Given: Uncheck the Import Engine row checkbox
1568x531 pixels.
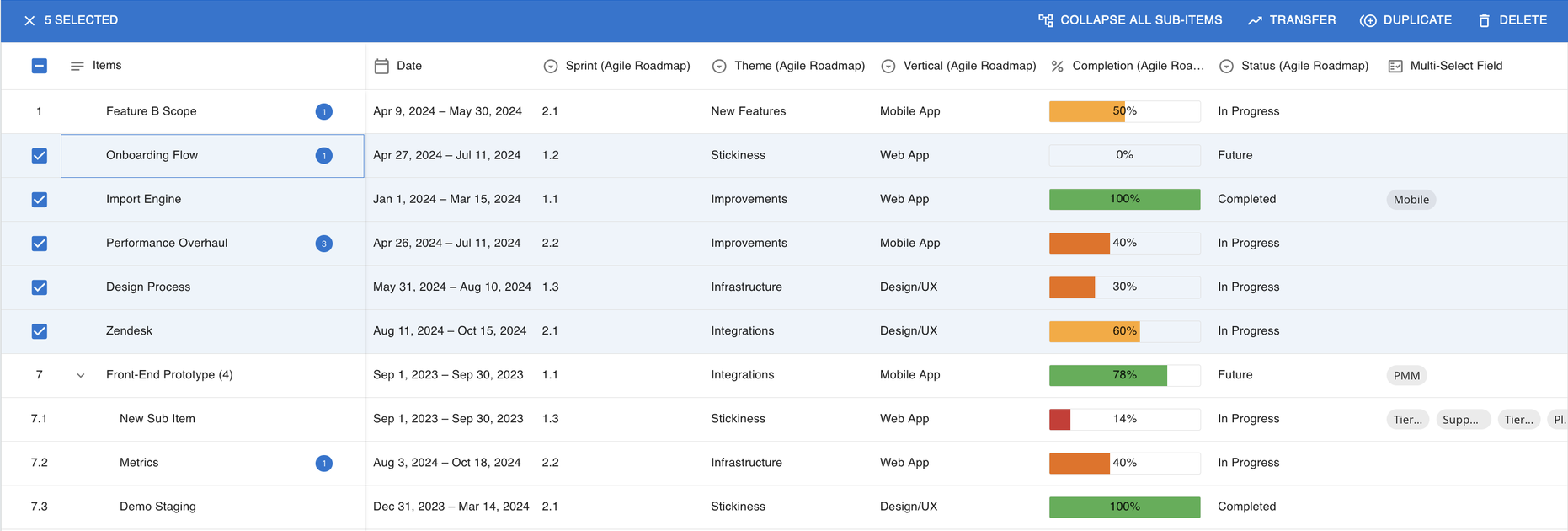Looking at the screenshot, I should [40, 200].
